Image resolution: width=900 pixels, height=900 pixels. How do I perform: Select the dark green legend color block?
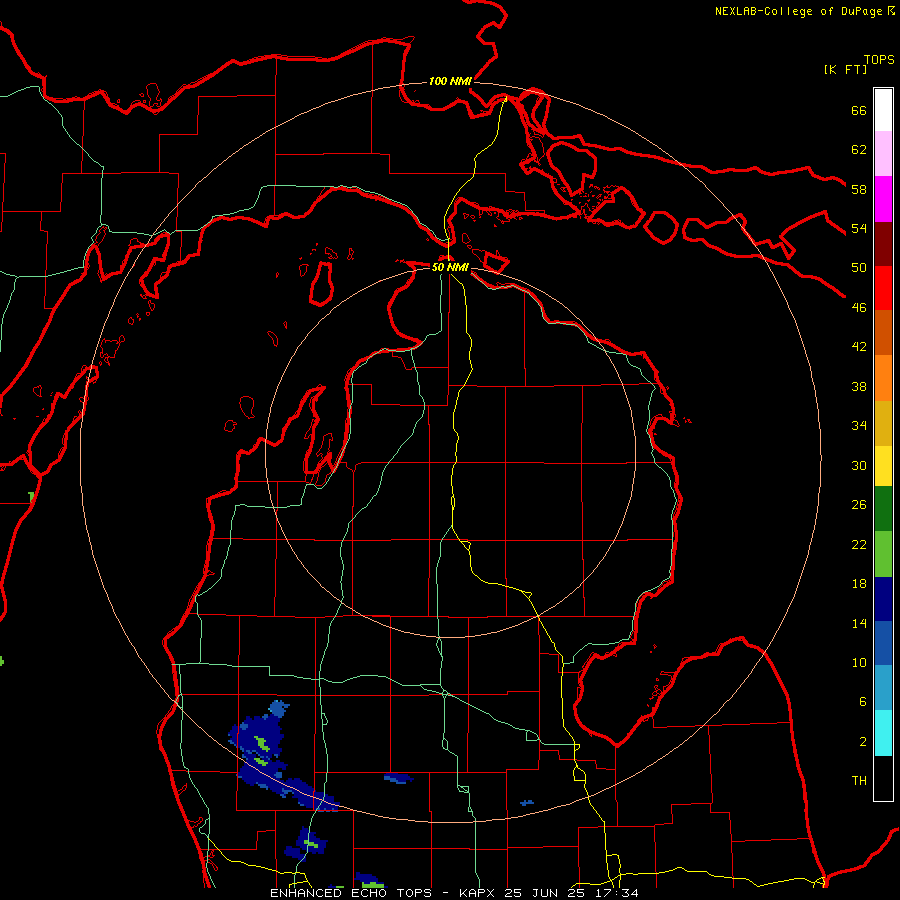pyautogui.click(x=883, y=509)
